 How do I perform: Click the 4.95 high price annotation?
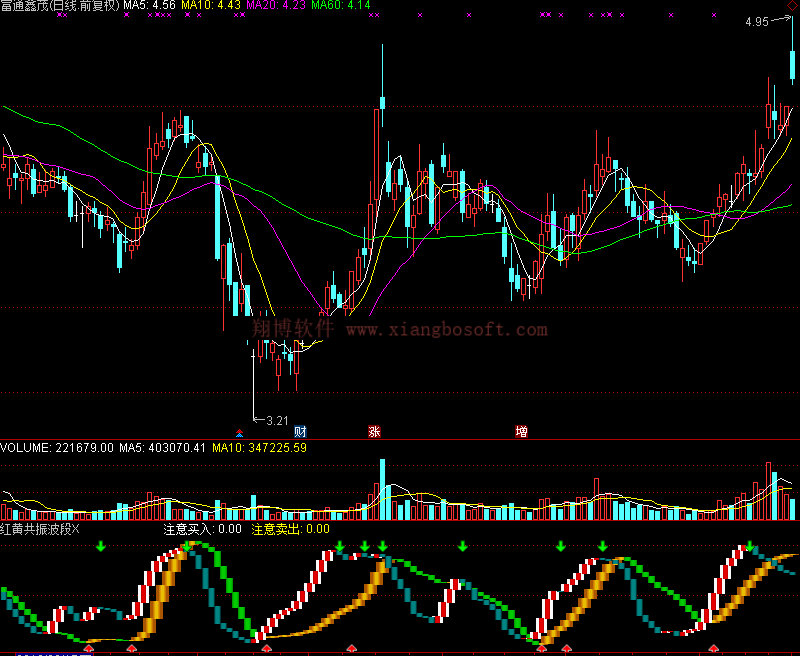pos(756,21)
